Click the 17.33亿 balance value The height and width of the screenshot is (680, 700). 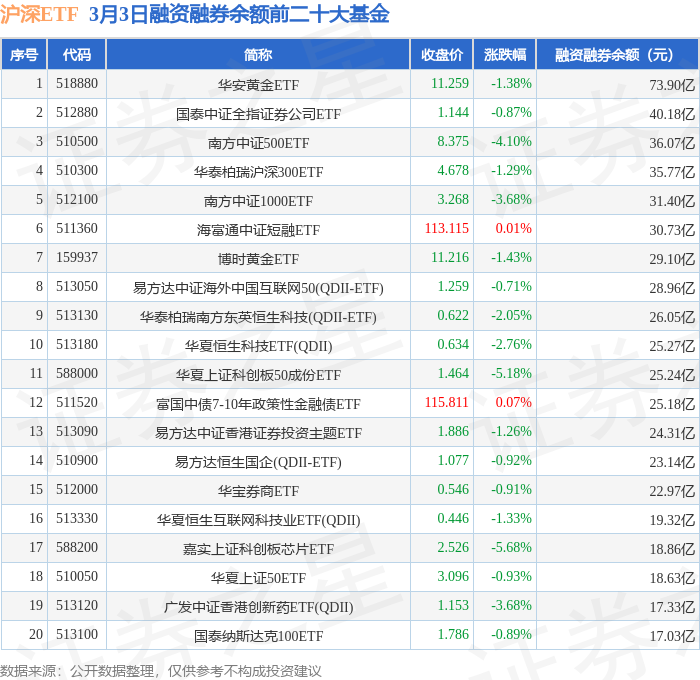(672, 607)
